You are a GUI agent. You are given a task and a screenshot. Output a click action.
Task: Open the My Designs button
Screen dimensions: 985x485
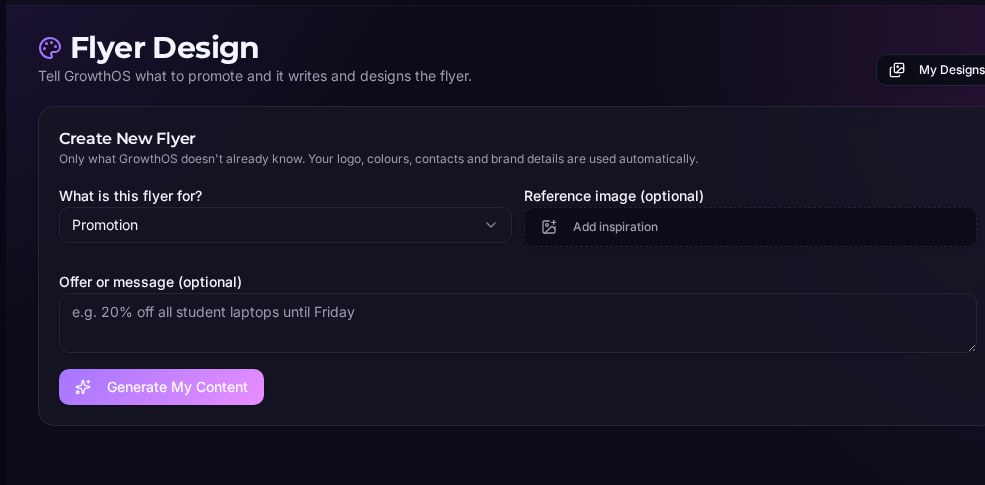[931, 70]
